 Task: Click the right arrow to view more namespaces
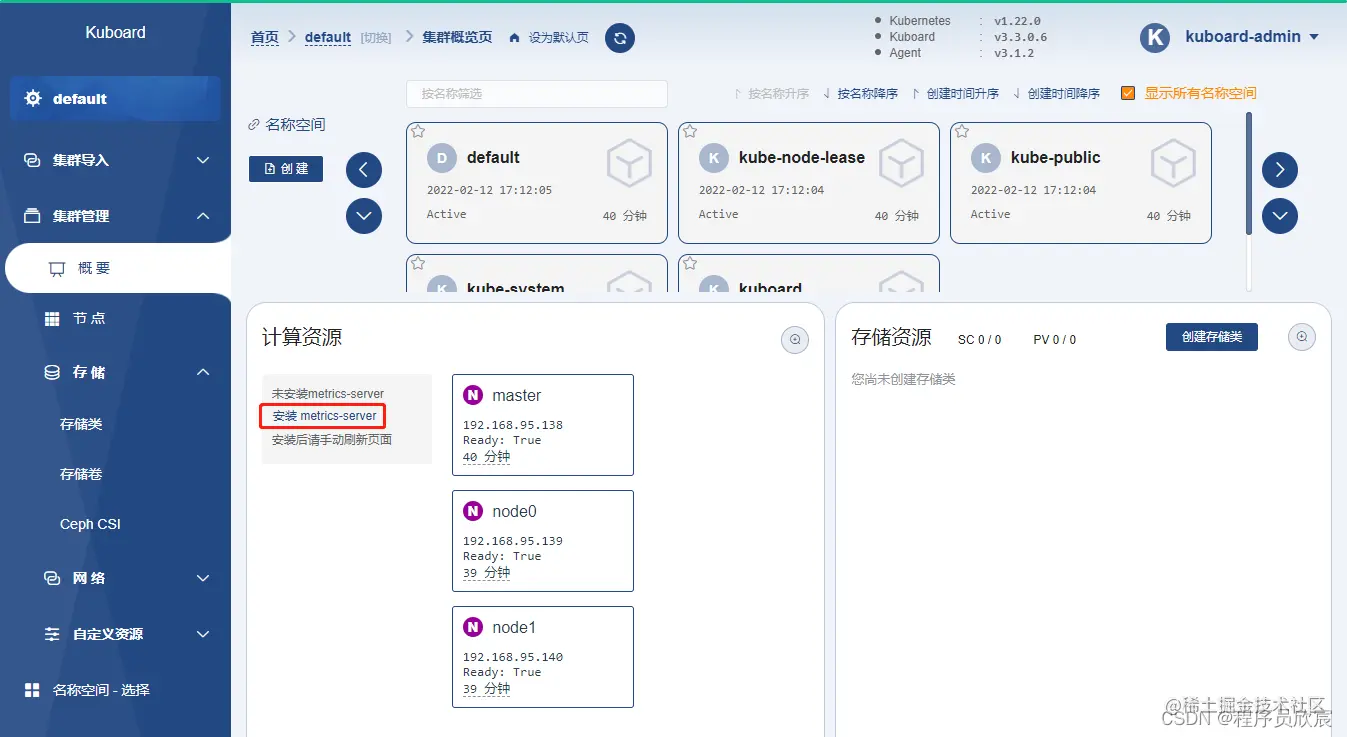(x=1279, y=169)
